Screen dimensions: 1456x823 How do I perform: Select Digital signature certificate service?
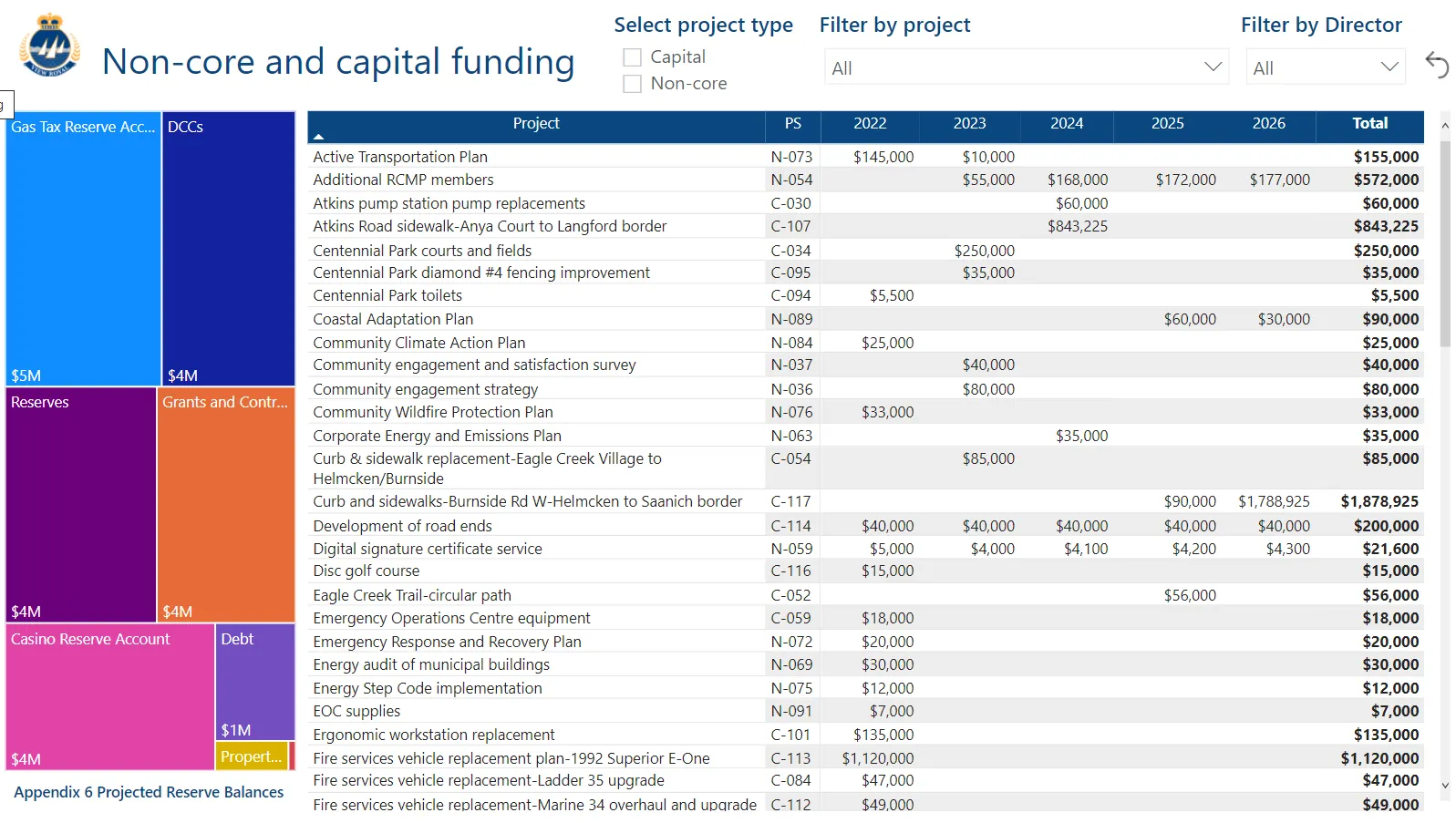[866, 549]
